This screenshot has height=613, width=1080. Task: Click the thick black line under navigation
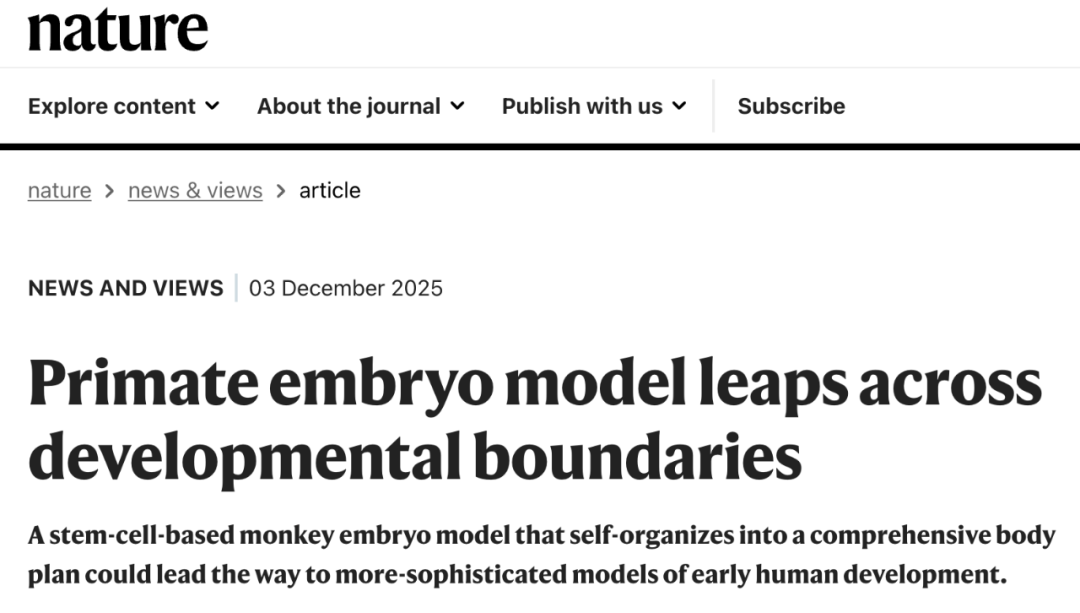540,147
